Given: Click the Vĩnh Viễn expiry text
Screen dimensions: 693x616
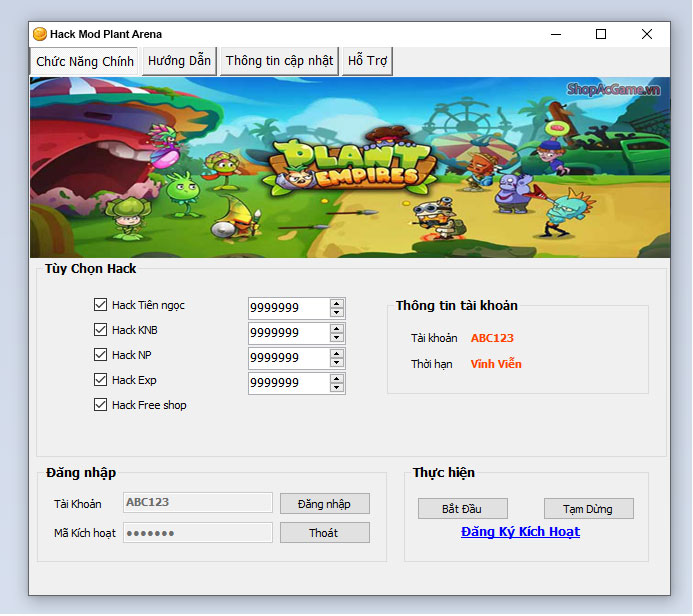Looking at the screenshot, I should [496, 364].
